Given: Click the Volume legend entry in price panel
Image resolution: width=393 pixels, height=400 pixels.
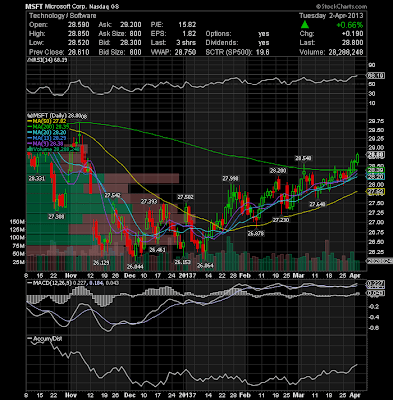Looking at the screenshot, I should (x=53, y=149).
